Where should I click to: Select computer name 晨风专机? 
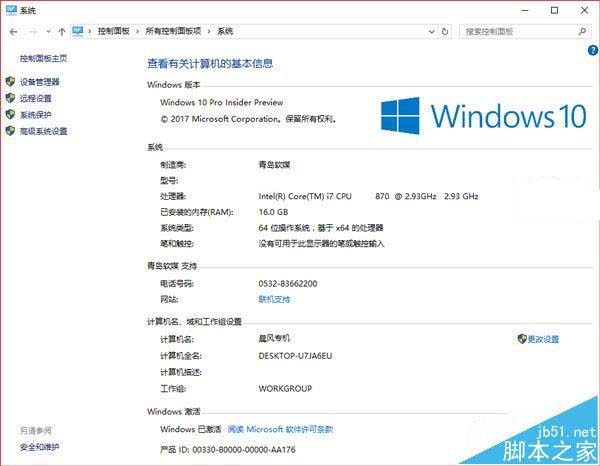(274, 338)
